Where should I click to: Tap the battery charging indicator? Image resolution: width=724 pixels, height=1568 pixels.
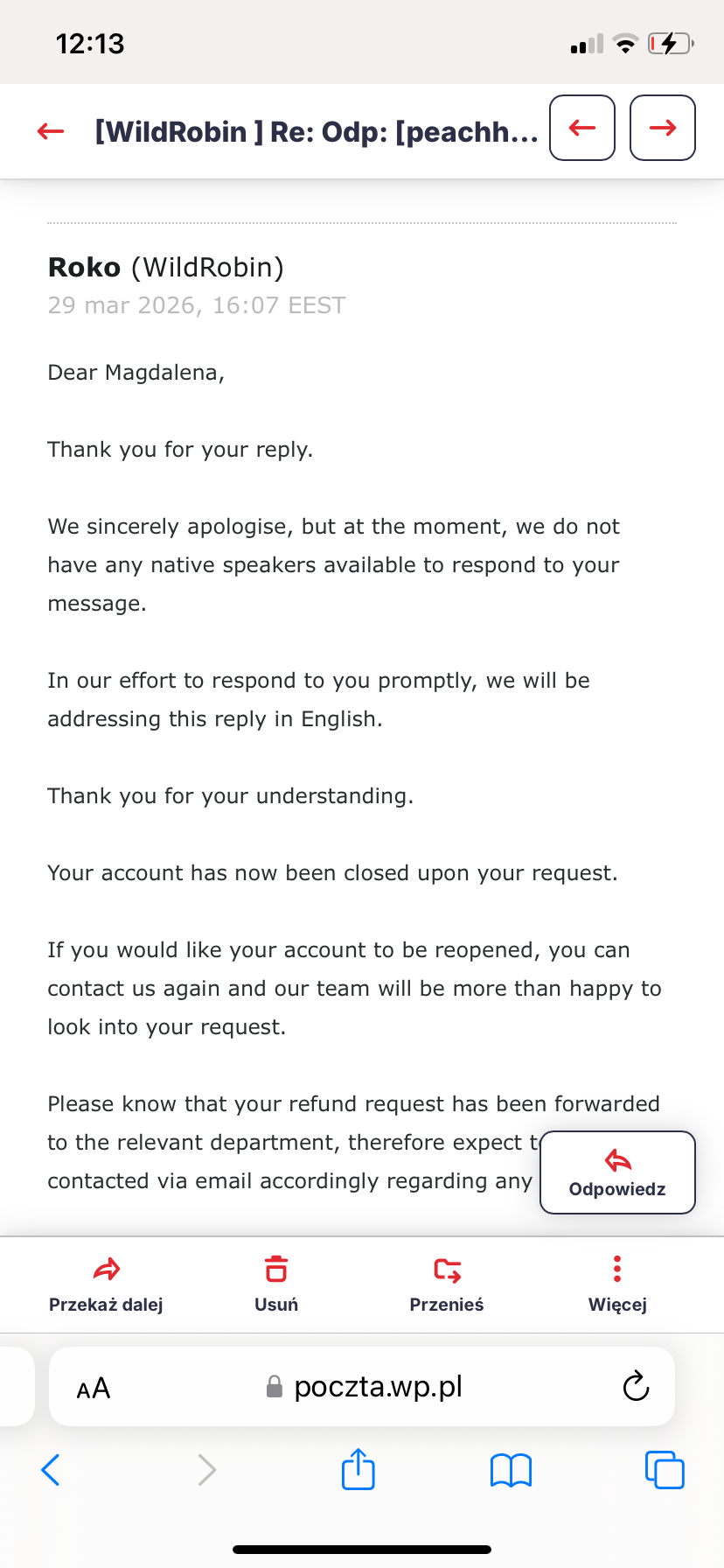coord(670,44)
